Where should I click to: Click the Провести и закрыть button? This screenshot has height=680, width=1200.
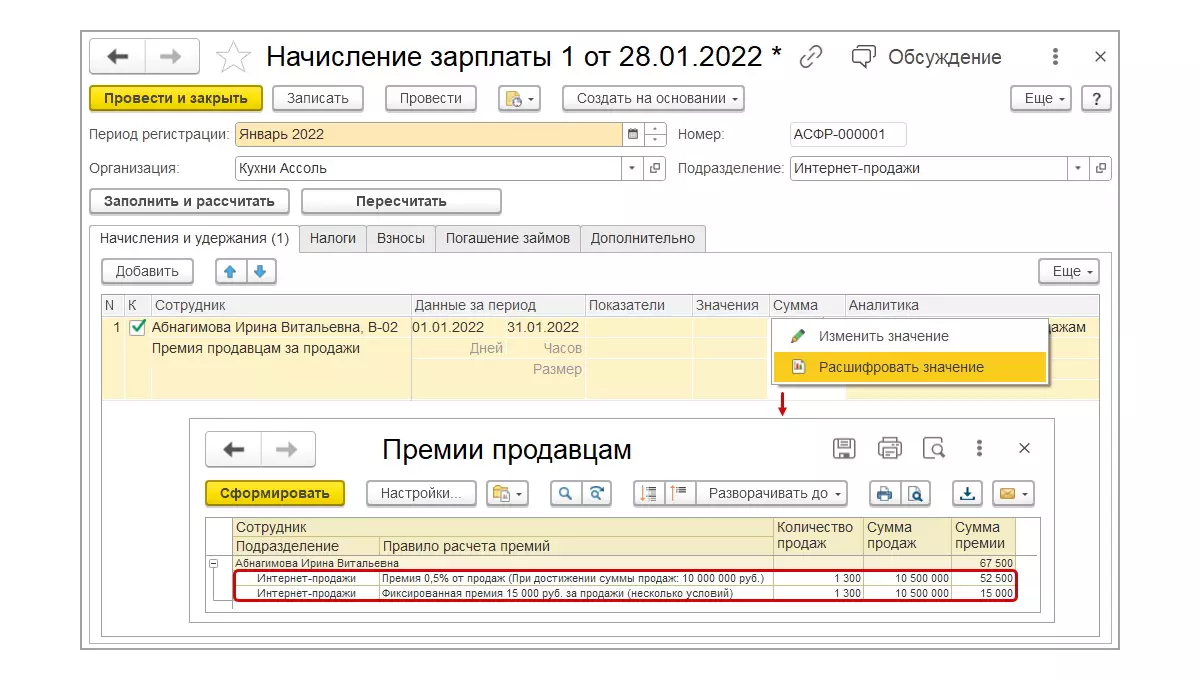click(176, 98)
